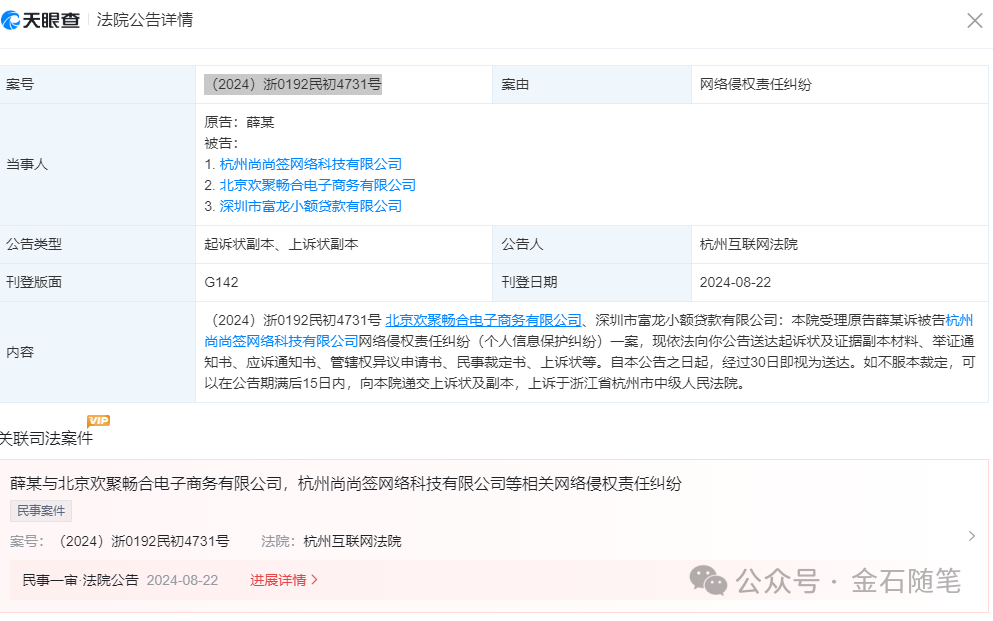Screen dimensions: 993x621
Task: Click 尚尚签网络科技有限公司 link in content paragraph
Action: (x=281, y=341)
